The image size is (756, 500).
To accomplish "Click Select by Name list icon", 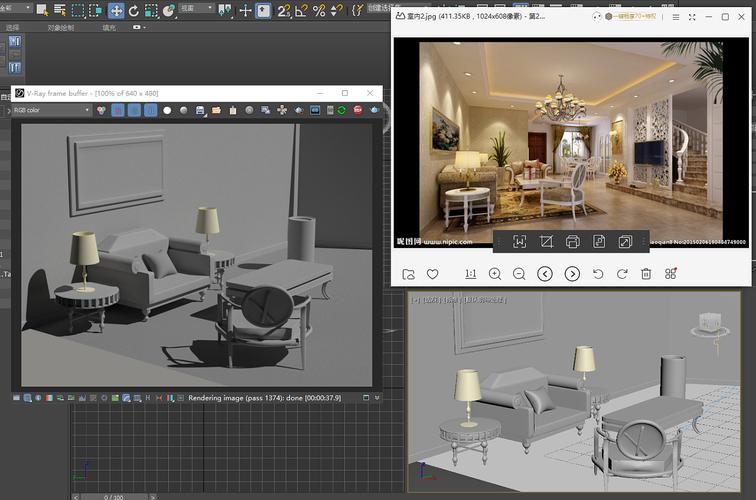I will point(60,10).
